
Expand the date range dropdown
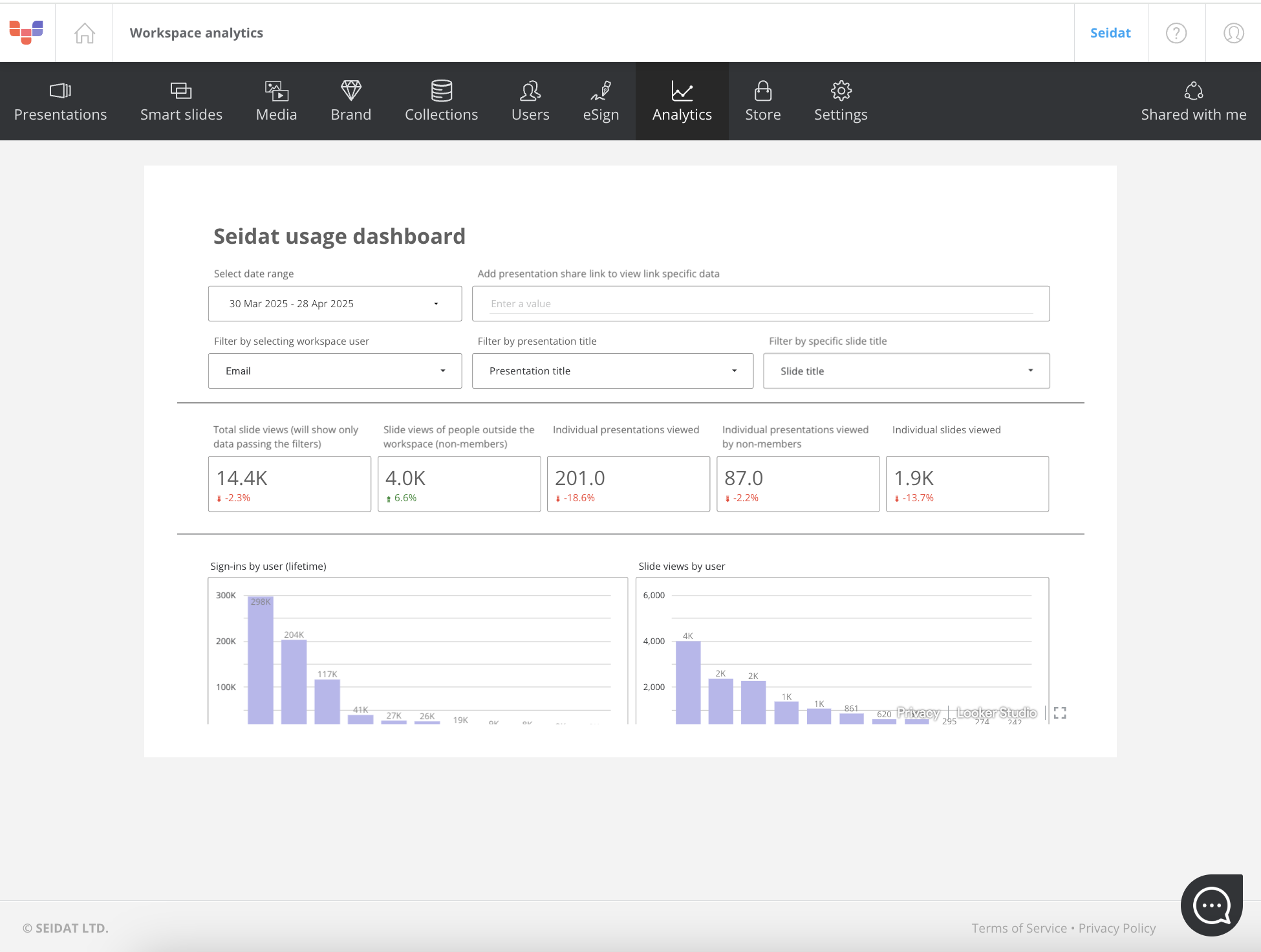tap(335, 303)
